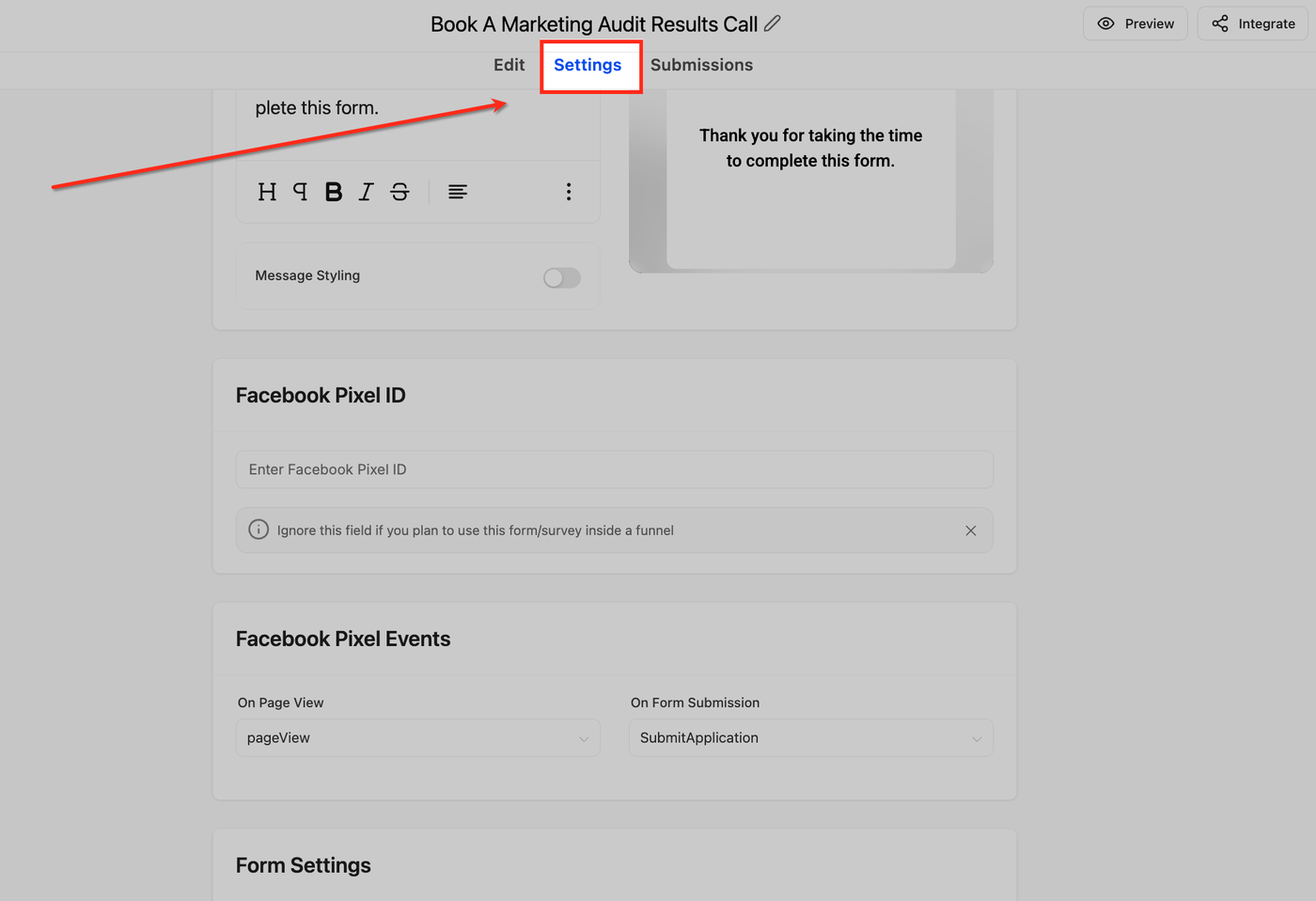Screen dimensions: 1316x901
Task: Open editor more options menu
Action: click(x=569, y=192)
